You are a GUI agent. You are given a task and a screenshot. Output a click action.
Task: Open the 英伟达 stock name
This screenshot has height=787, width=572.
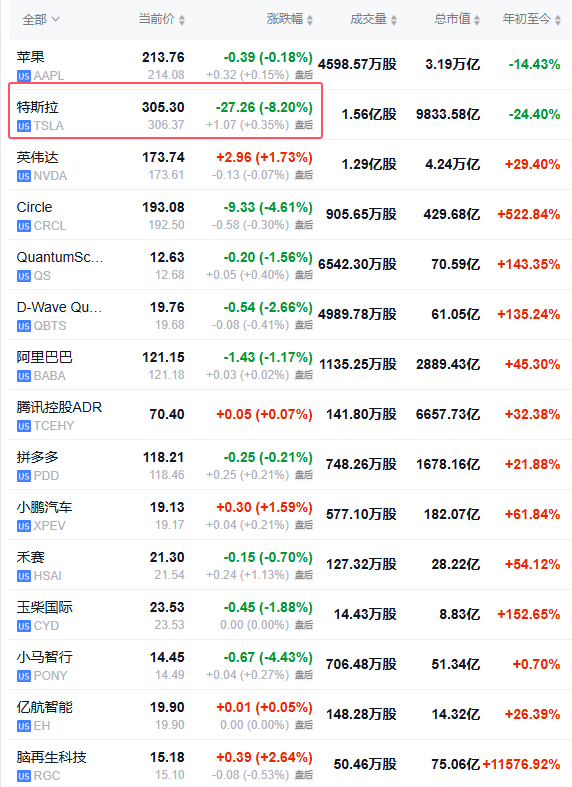tap(38, 157)
